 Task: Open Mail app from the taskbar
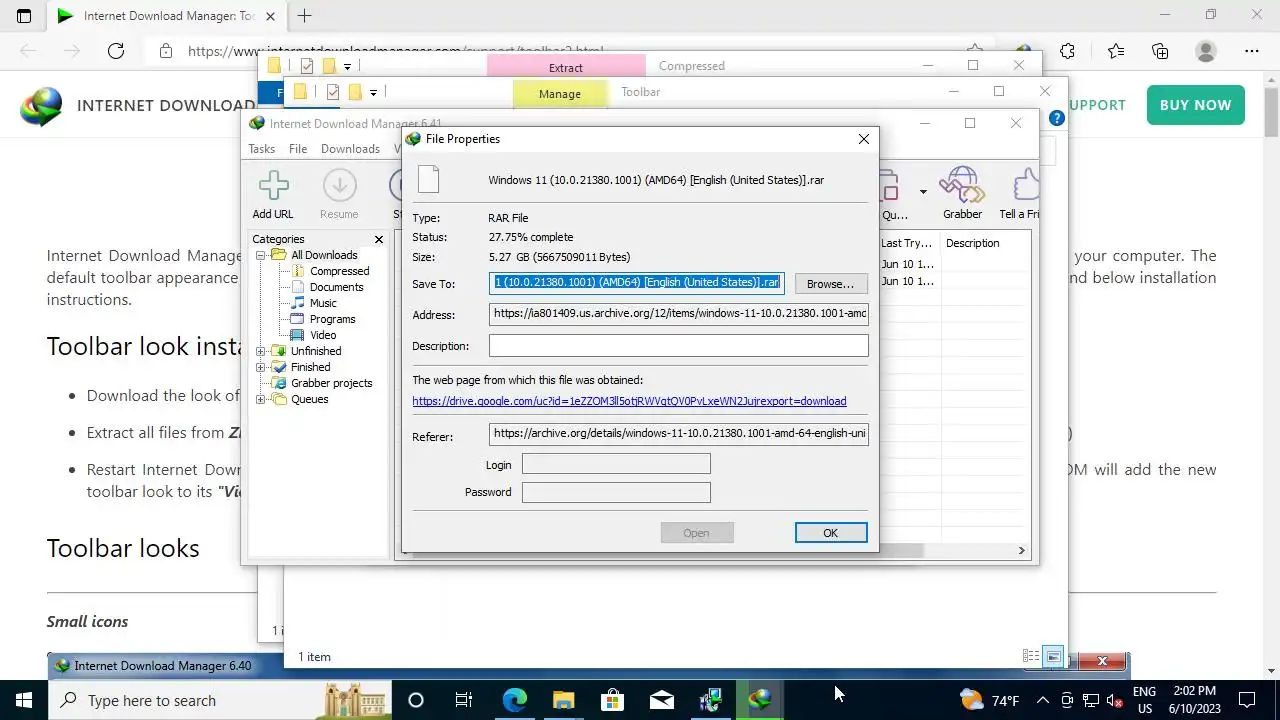click(x=661, y=700)
